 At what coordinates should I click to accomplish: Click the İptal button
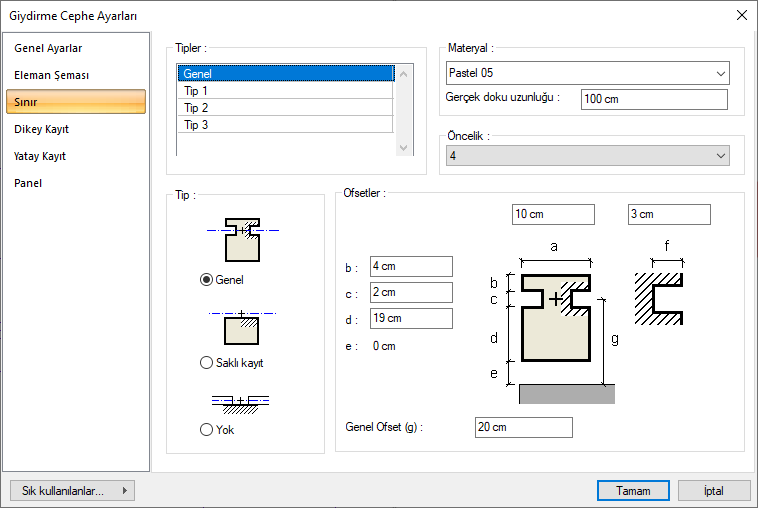click(x=714, y=491)
